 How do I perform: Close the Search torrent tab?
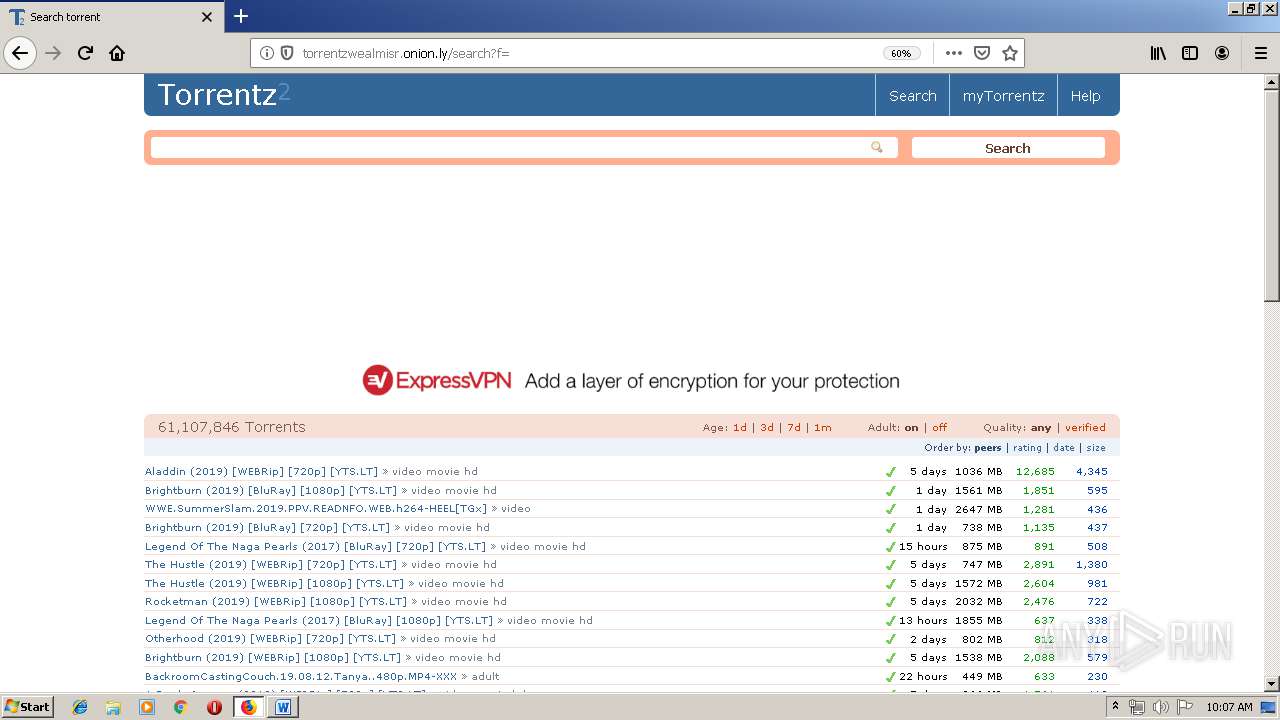click(x=207, y=17)
